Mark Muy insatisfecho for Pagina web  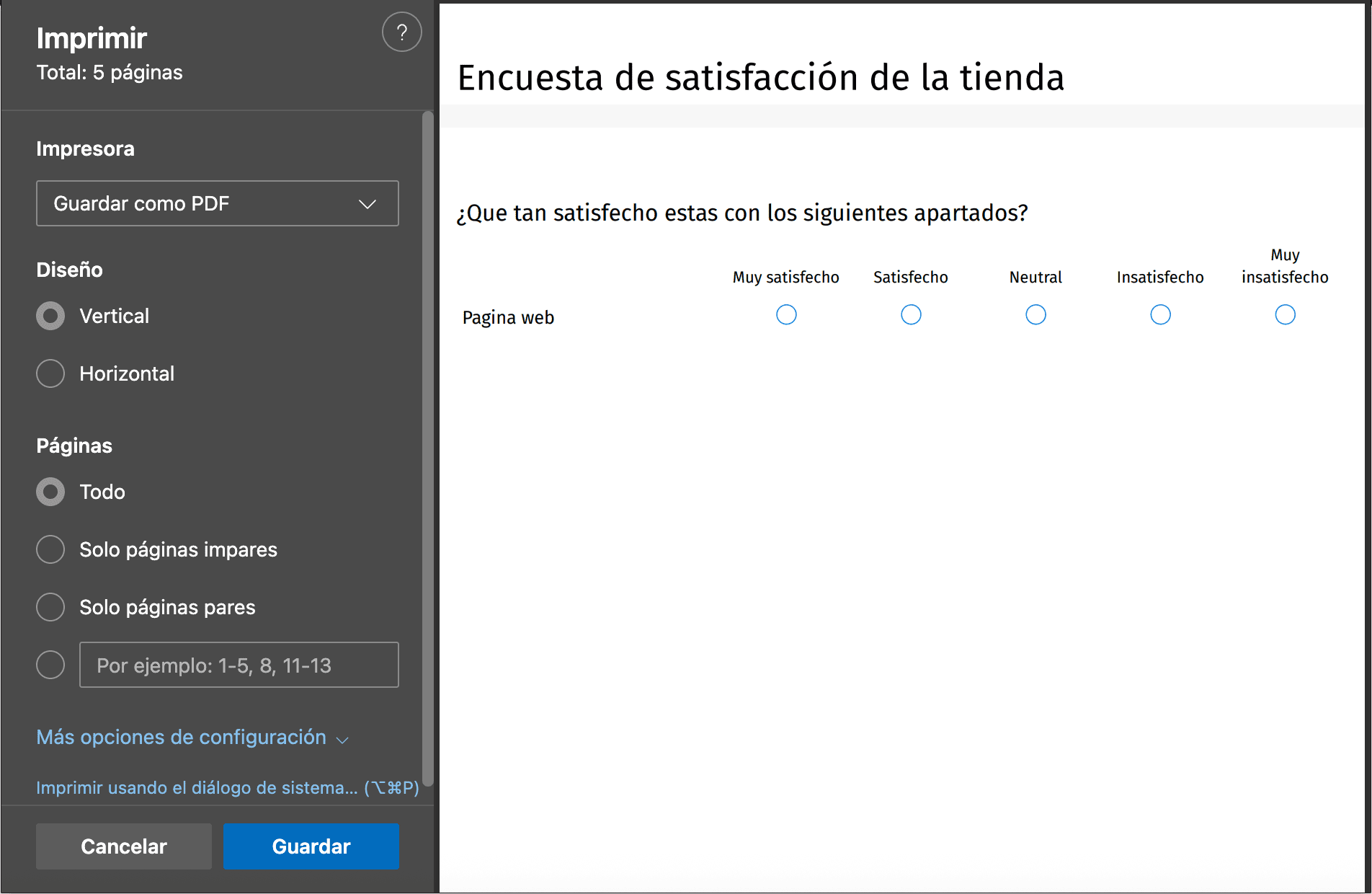(1286, 314)
